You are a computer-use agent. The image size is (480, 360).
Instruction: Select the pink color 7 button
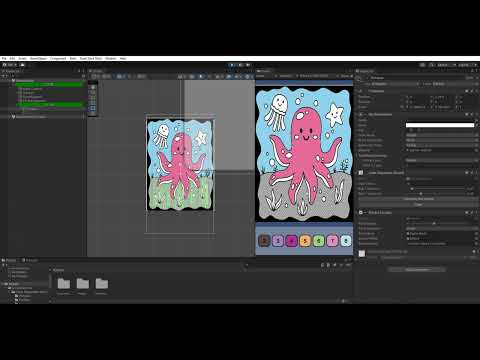click(x=332, y=240)
